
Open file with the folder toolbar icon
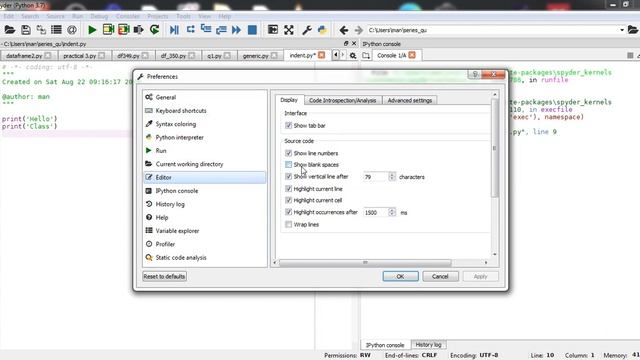point(10,30)
